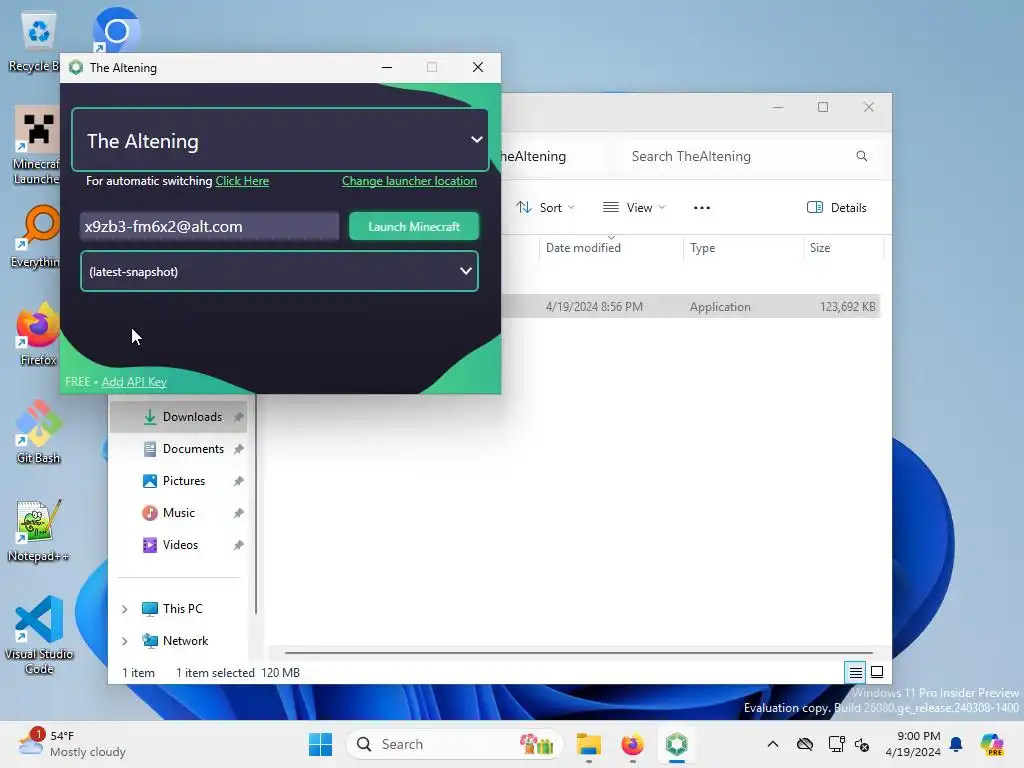Click Here link for automatic switching
1024x768 pixels.
coord(242,181)
